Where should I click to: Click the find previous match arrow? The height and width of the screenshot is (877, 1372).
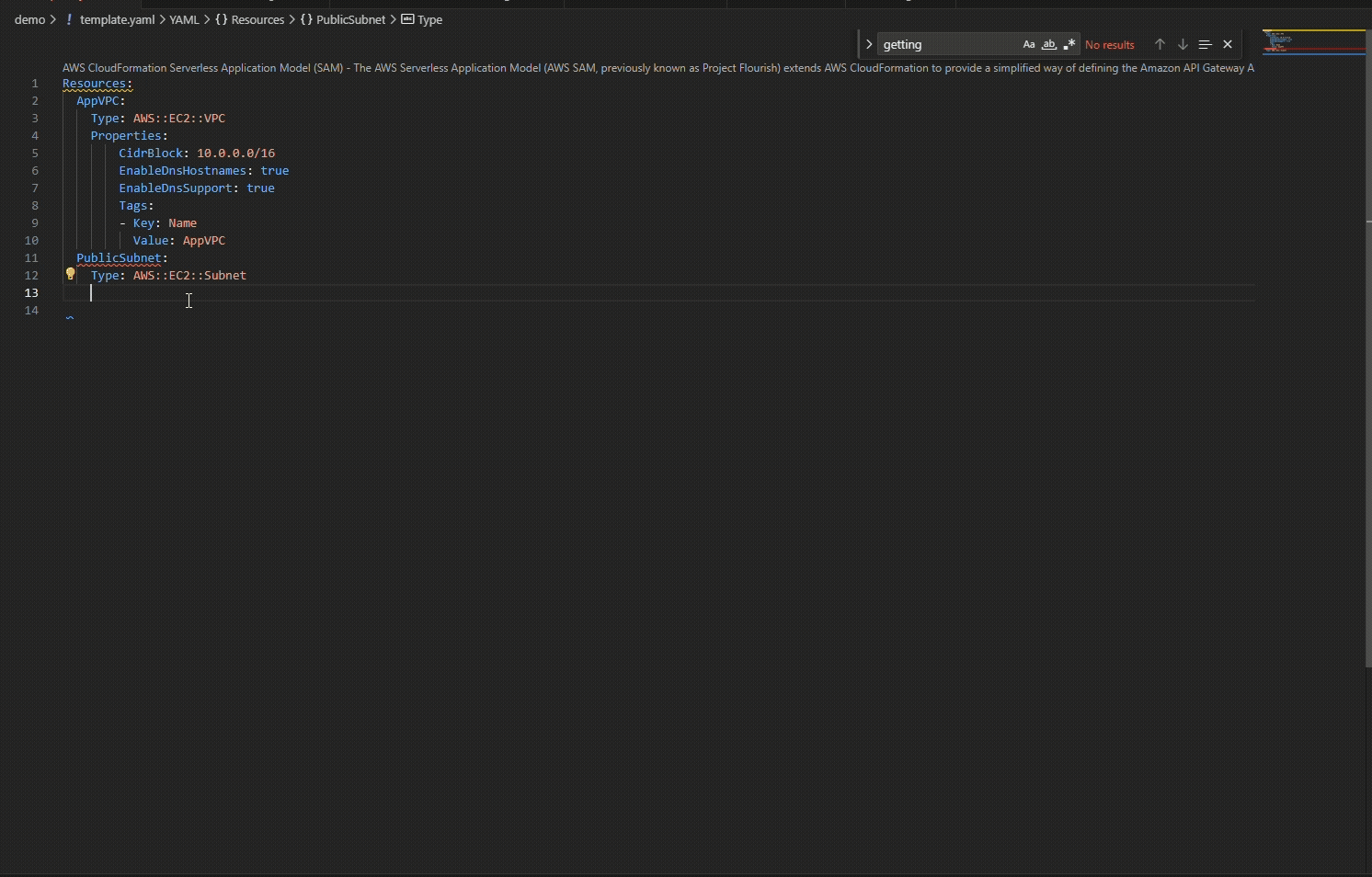(x=1160, y=43)
